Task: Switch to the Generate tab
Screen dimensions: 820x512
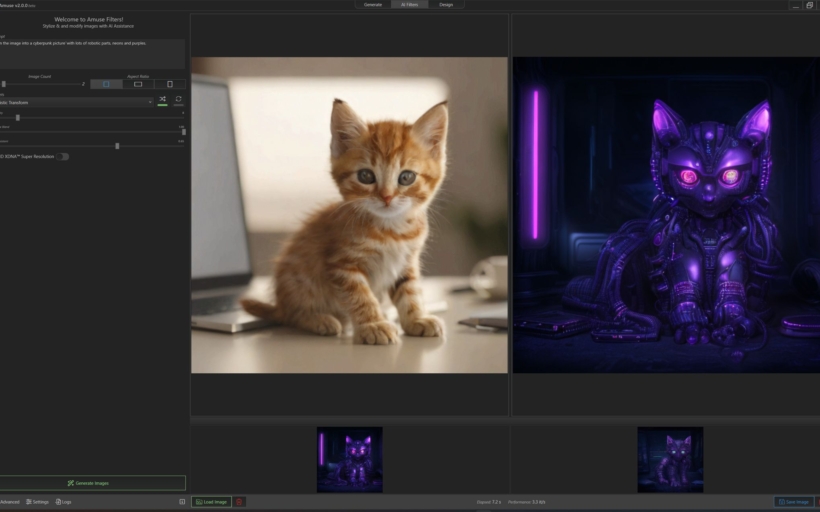Action: (x=372, y=5)
